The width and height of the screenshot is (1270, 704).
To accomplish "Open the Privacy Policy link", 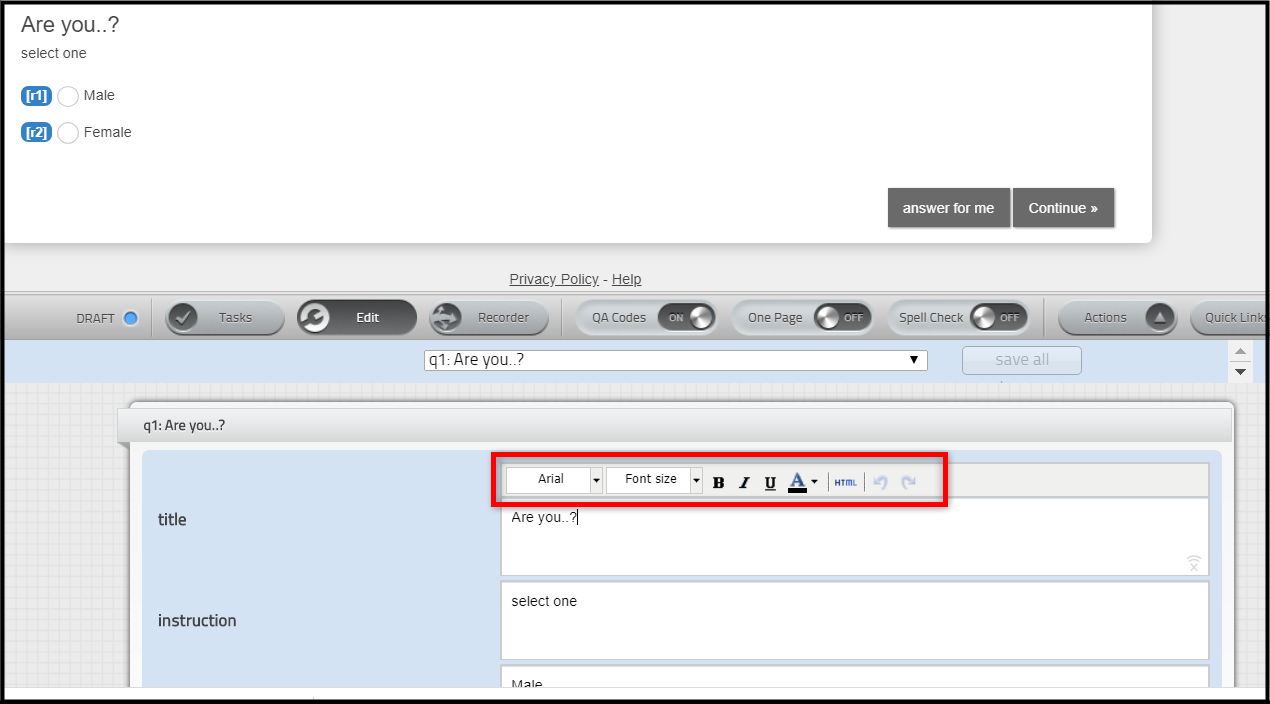I will tap(554, 279).
